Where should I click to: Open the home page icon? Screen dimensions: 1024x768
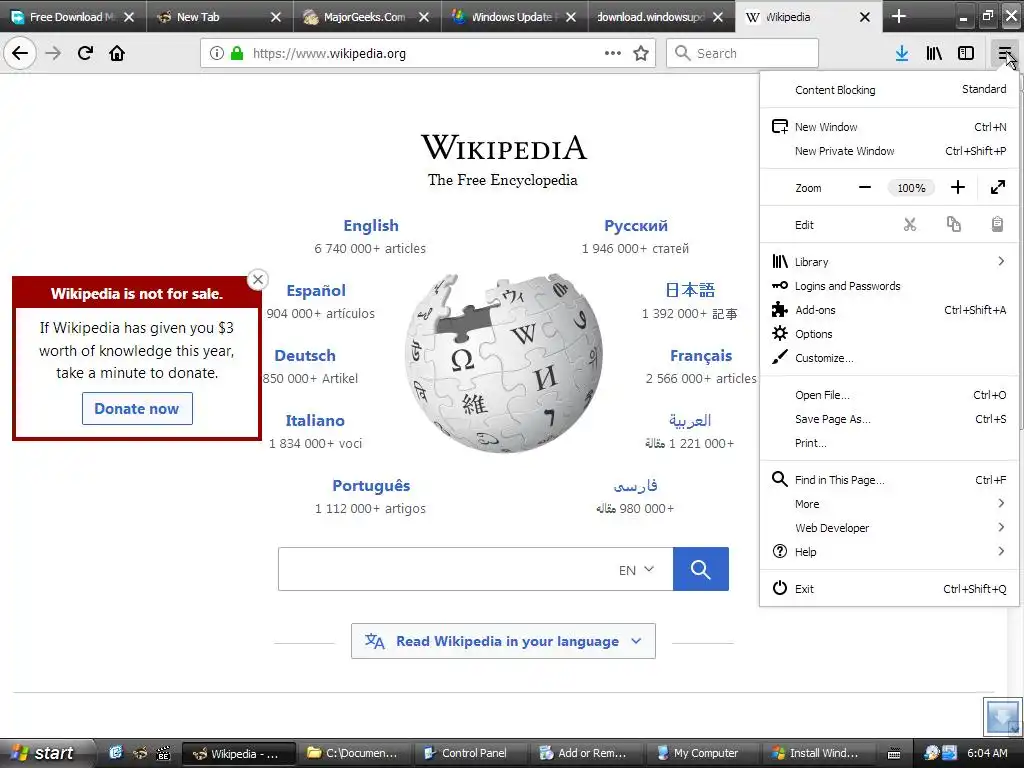coord(117,53)
